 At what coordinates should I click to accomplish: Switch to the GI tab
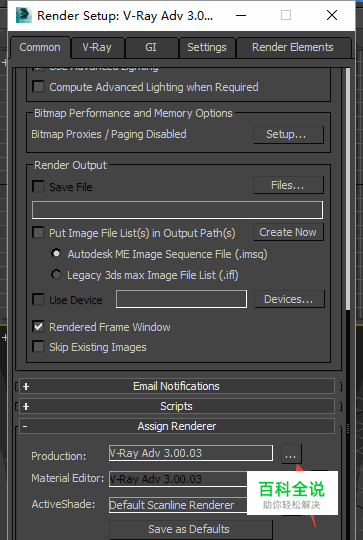tap(151, 48)
